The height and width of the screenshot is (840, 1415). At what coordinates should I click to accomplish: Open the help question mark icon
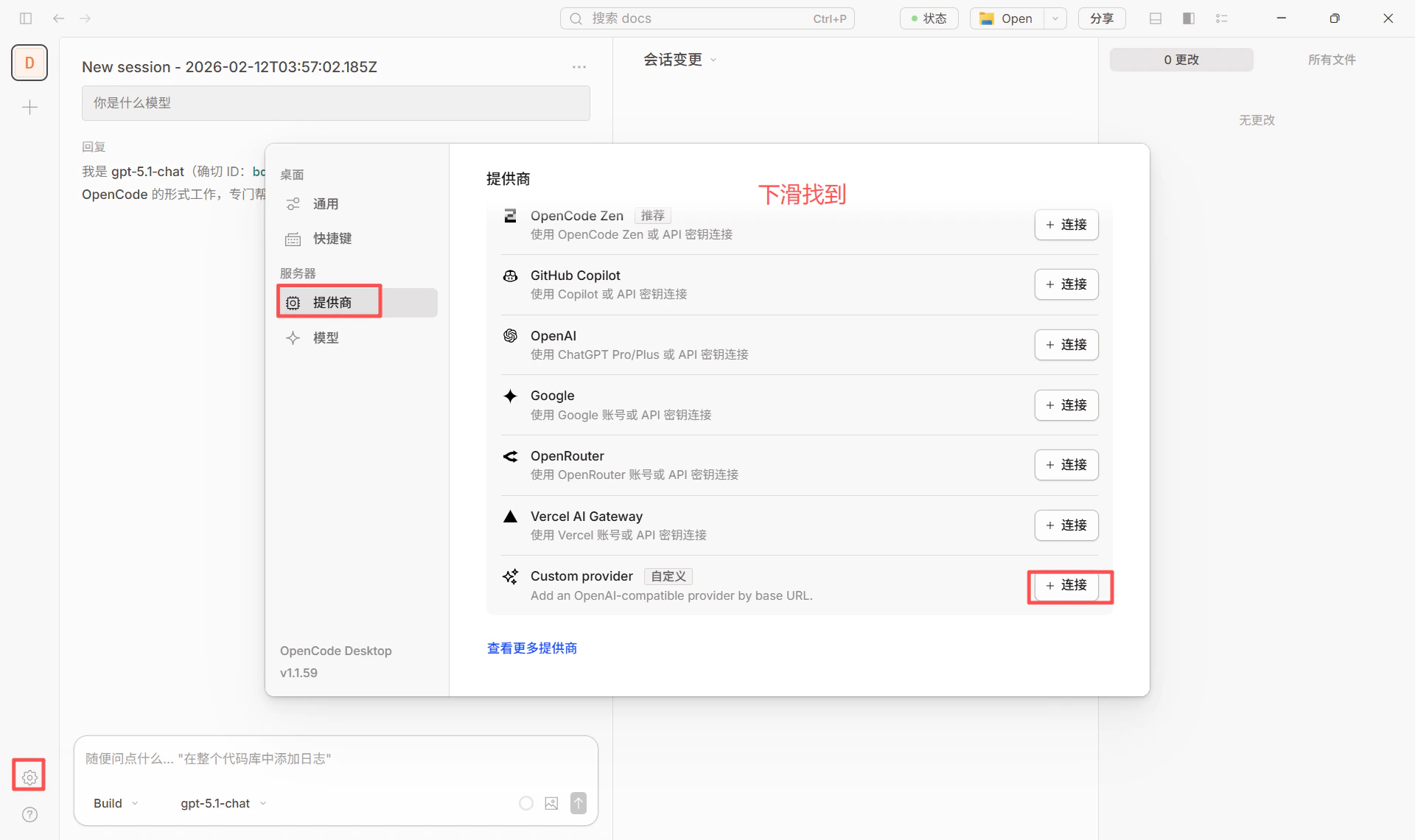point(29,815)
